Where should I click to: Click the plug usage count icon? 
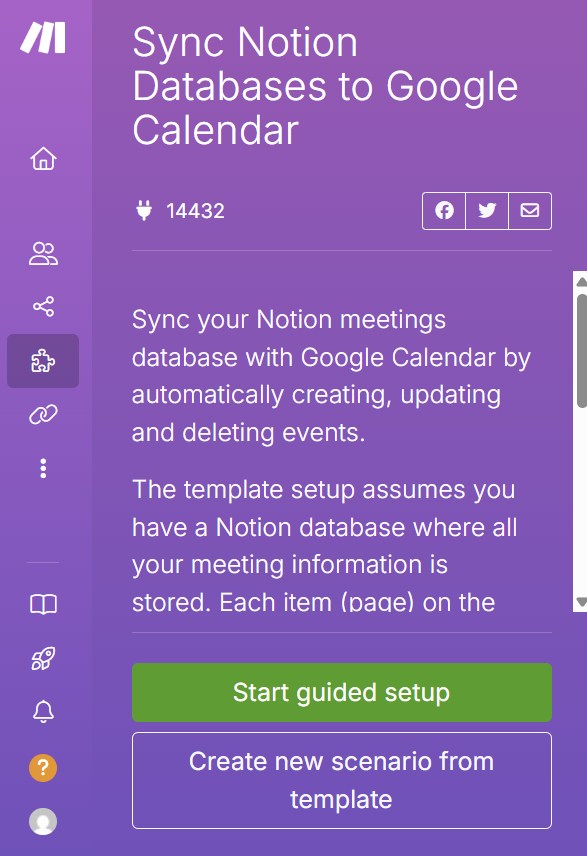click(144, 211)
